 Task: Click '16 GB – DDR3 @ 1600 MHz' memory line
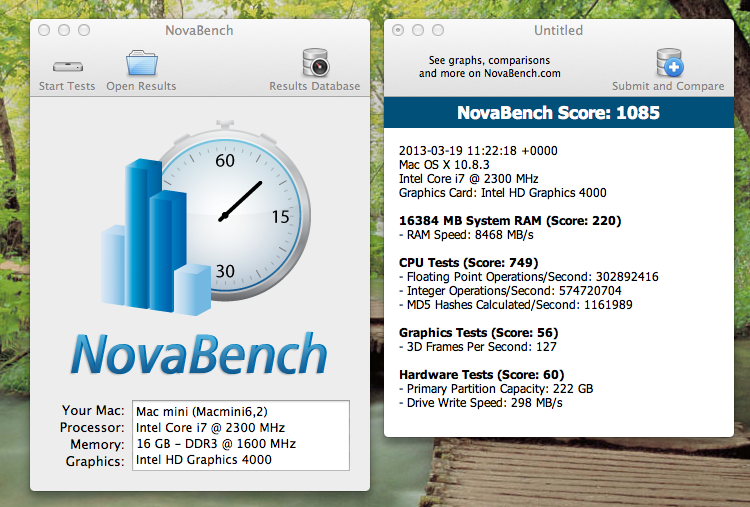click(x=216, y=444)
